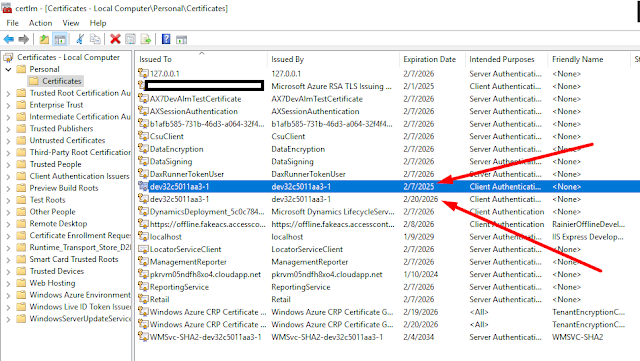Select the ReportingService certificate row
640x361 pixels.
[389, 287]
